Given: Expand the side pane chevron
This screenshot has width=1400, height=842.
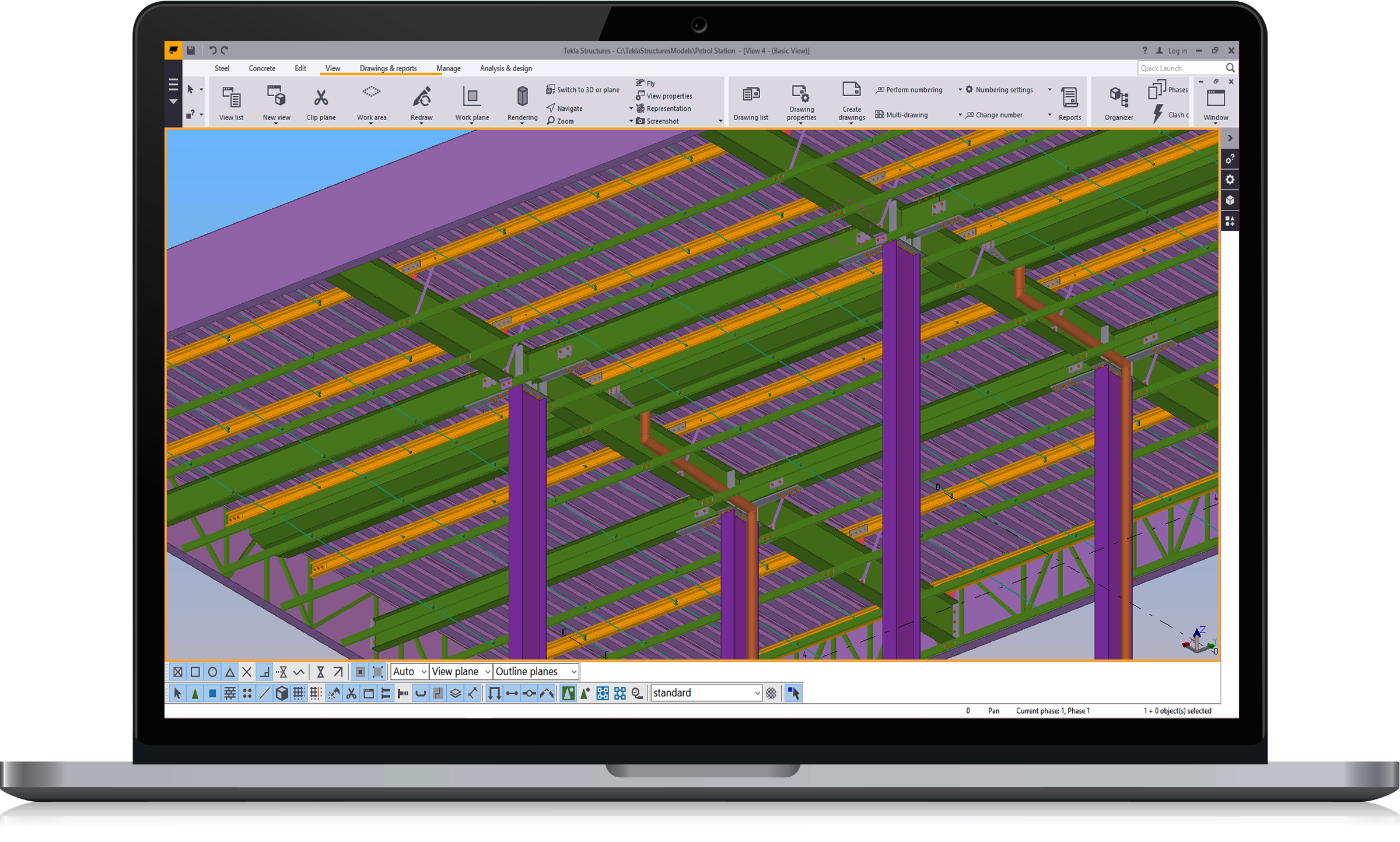Looking at the screenshot, I should click(x=1230, y=138).
